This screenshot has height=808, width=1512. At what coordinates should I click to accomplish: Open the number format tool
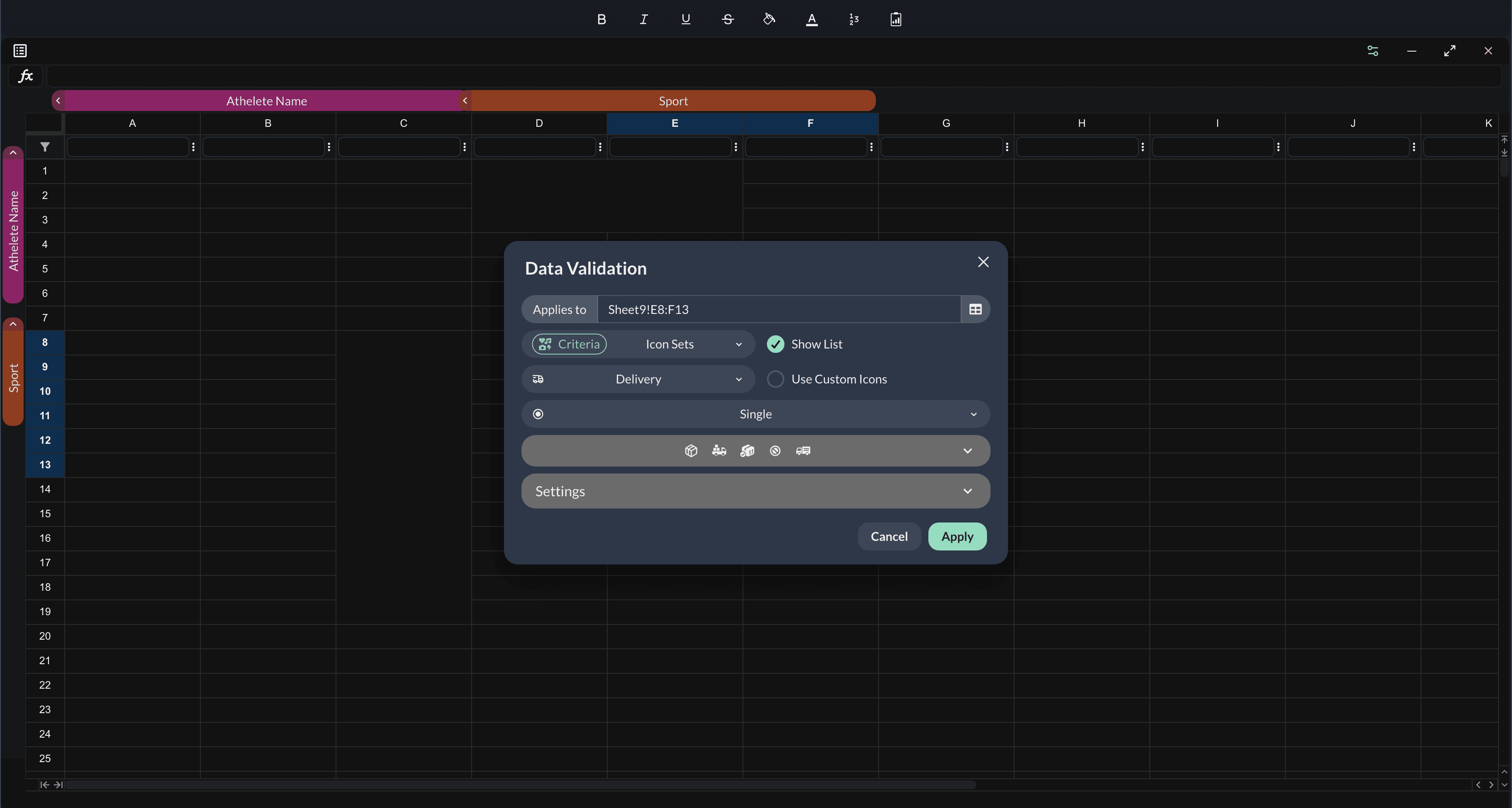tap(854, 19)
